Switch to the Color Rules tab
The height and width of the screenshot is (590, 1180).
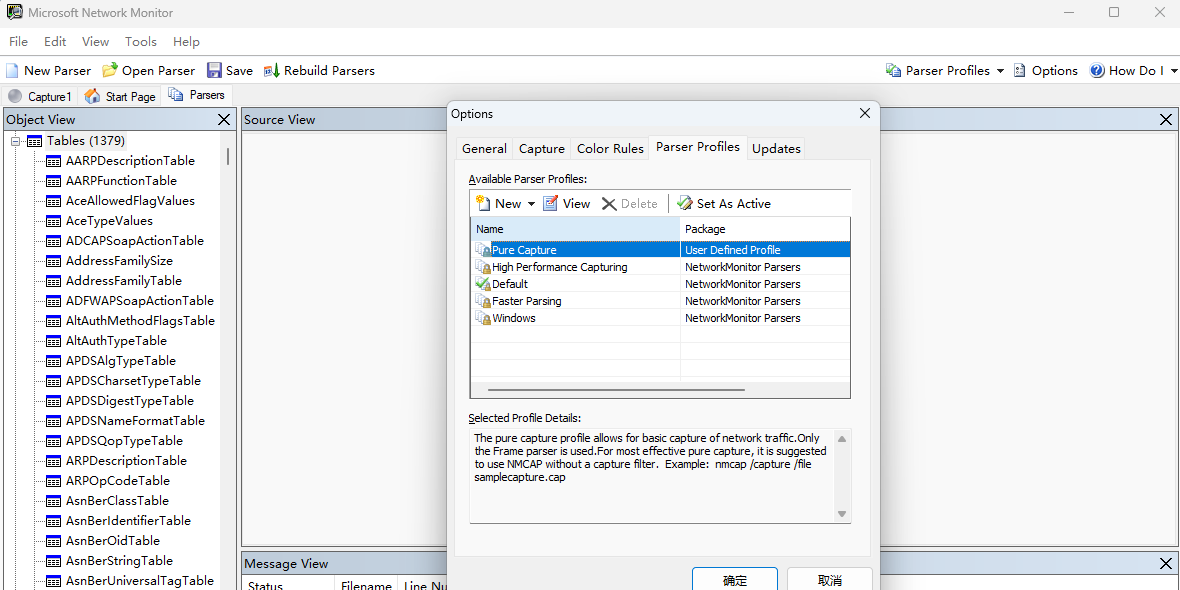pos(610,148)
